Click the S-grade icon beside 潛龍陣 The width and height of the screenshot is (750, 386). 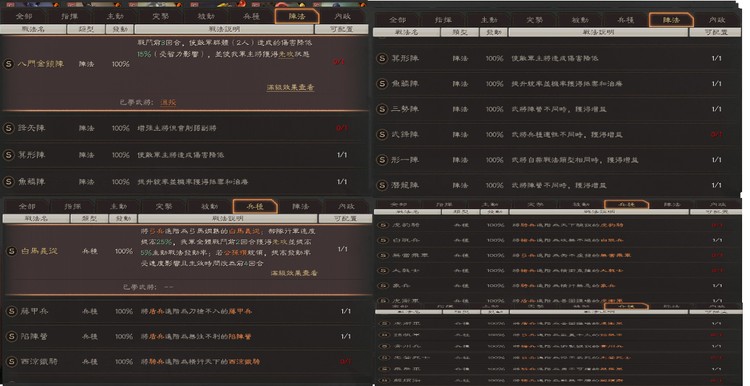click(x=382, y=185)
